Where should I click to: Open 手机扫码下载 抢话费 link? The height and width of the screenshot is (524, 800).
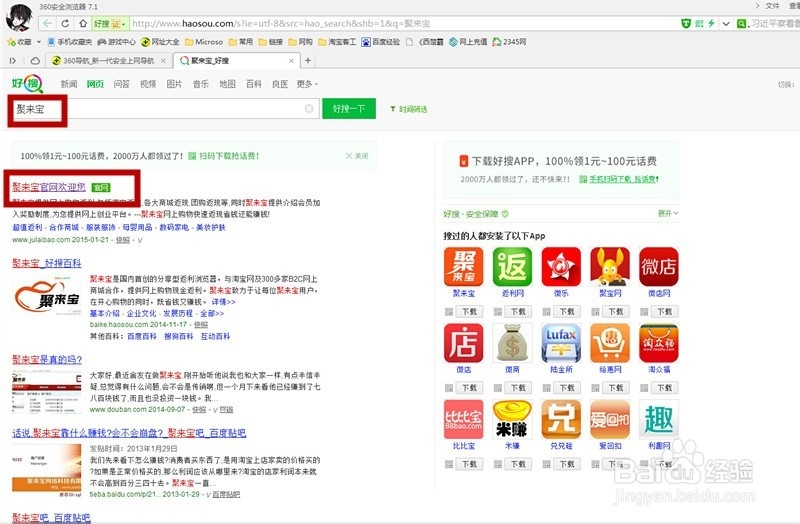point(619,179)
